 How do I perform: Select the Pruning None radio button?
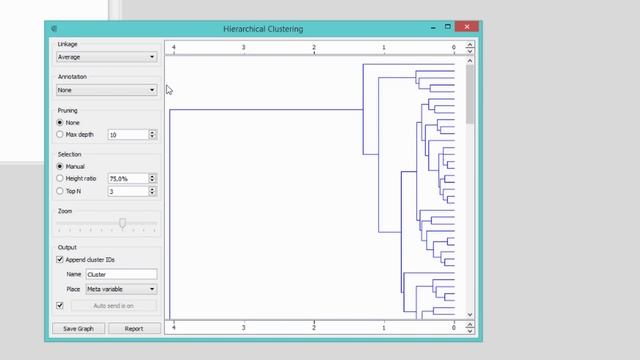point(60,122)
